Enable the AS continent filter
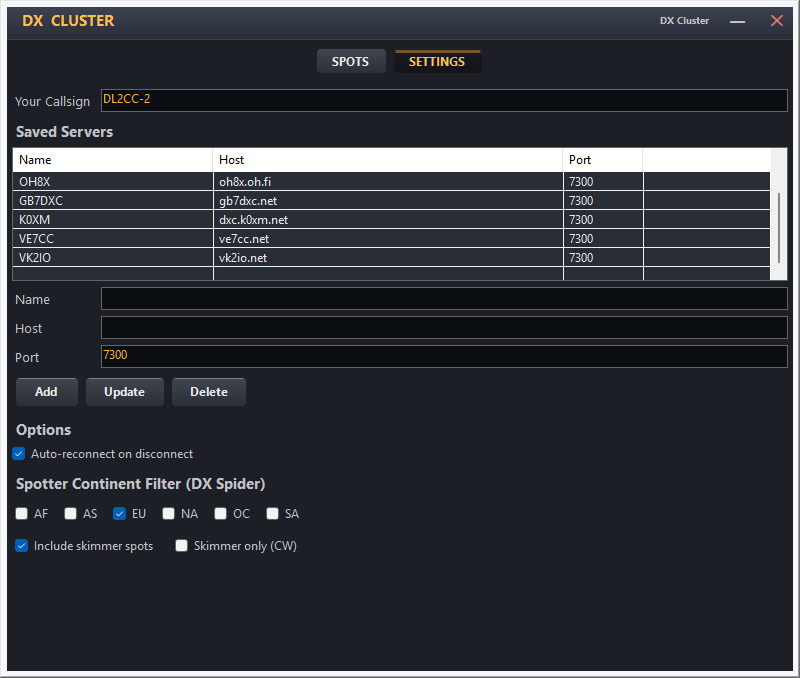 70,513
